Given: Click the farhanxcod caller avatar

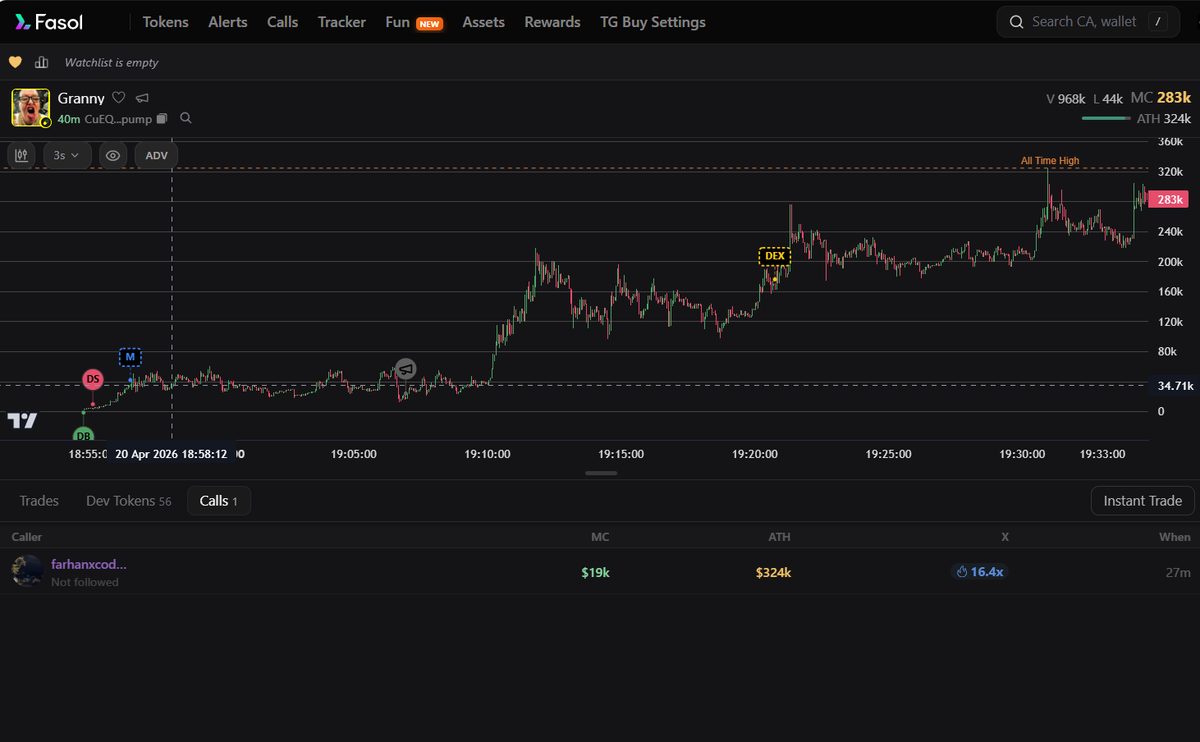Looking at the screenshot, I should pyautogui.click(x=27, y=571).
